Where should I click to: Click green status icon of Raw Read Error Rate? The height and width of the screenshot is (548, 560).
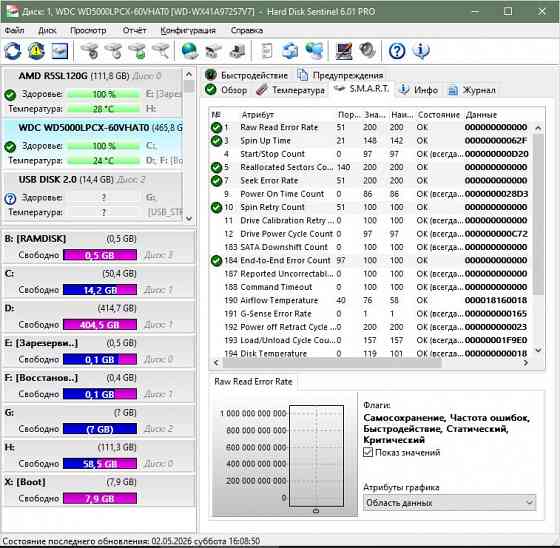[216, 127]
